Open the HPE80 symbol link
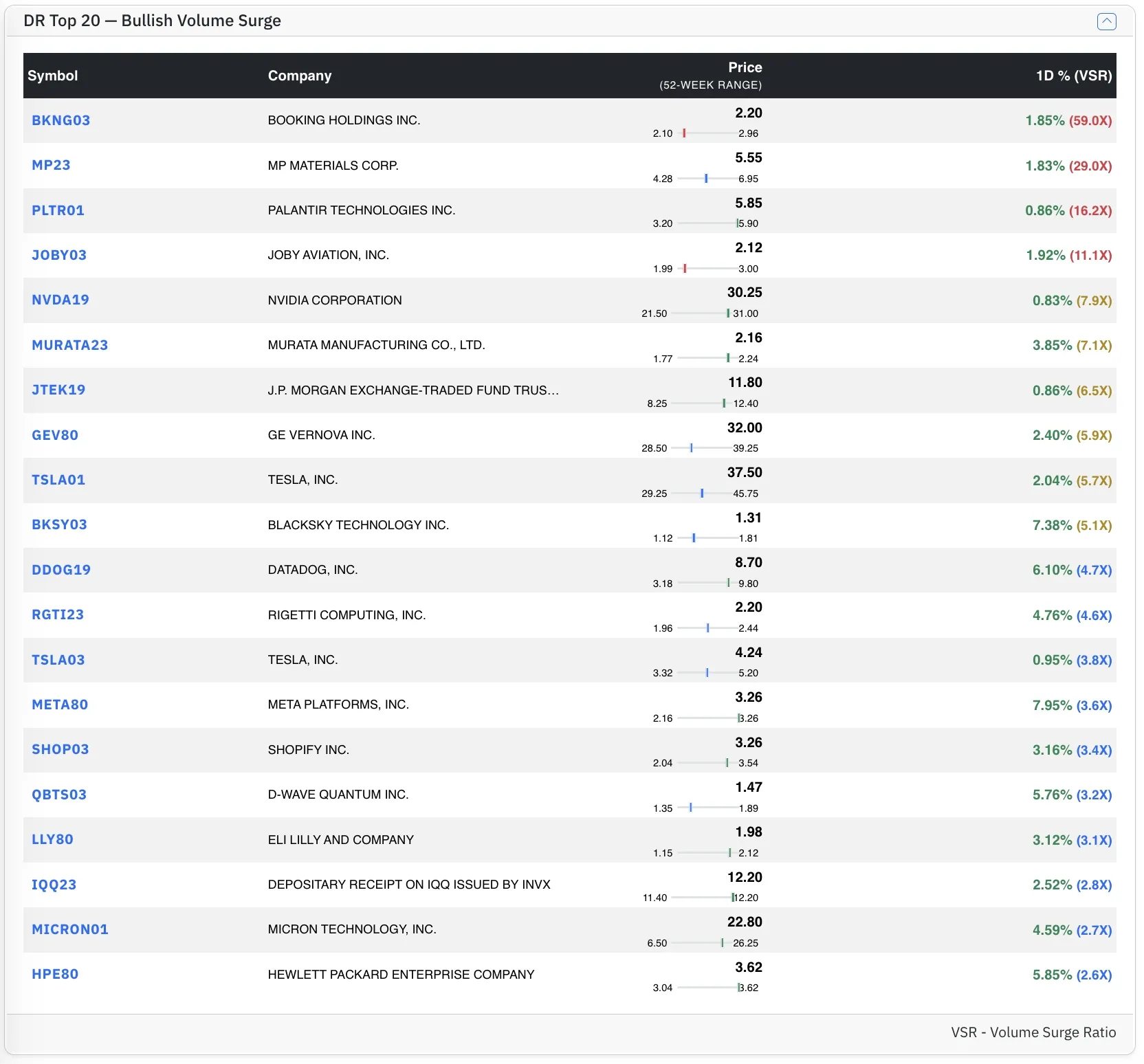The height and width of the screenshot is (1064, 1144). 55,974
